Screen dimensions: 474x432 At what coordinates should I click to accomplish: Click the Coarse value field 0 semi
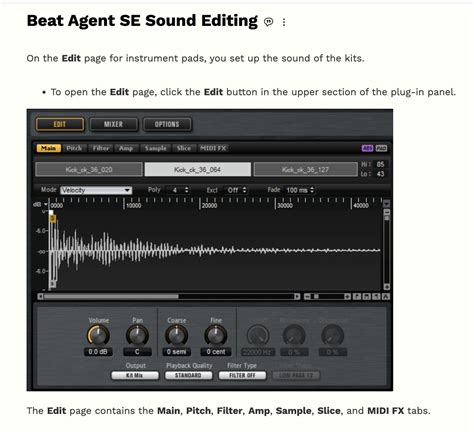[x=177, y=352]
